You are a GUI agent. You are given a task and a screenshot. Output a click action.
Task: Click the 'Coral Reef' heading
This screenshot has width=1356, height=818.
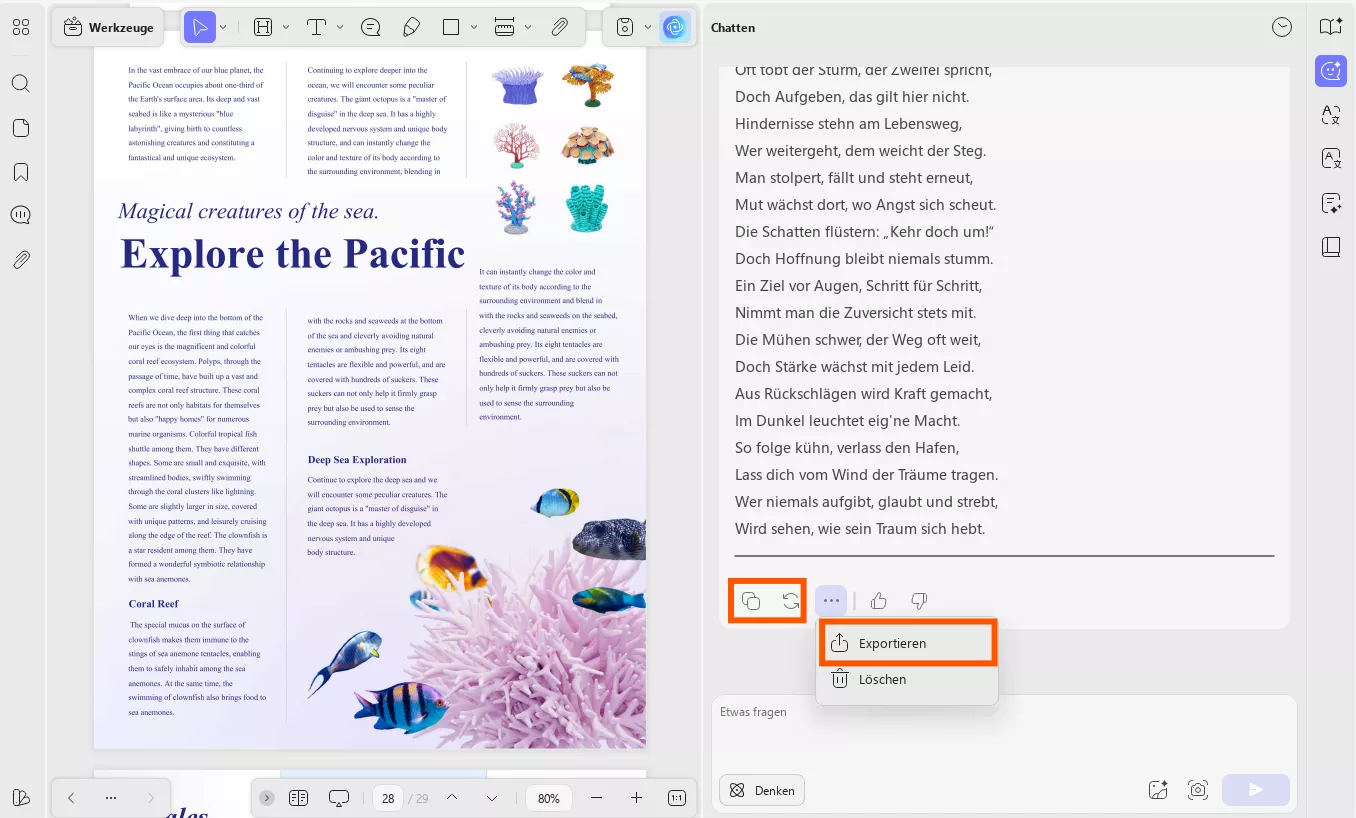pyautogui.click(x=154, y=604)
